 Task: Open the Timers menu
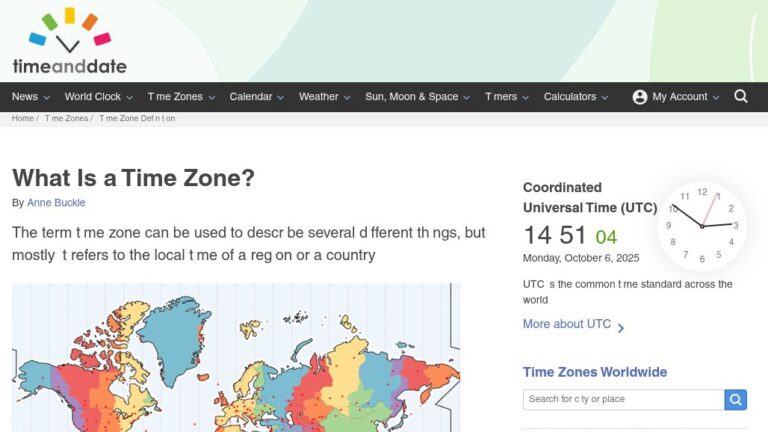pyautogui.click(x=507, y=97)
